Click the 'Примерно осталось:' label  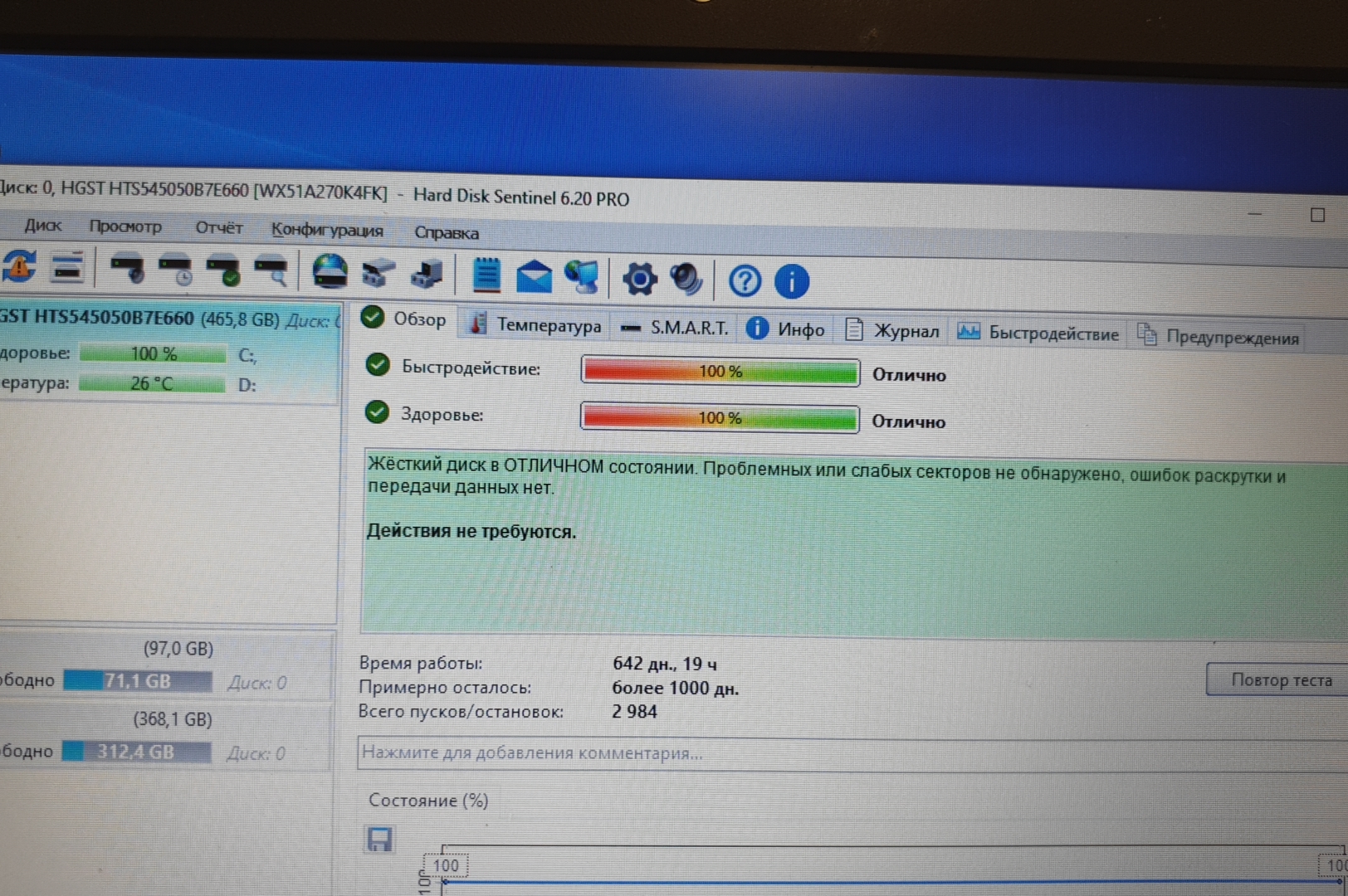445,687
